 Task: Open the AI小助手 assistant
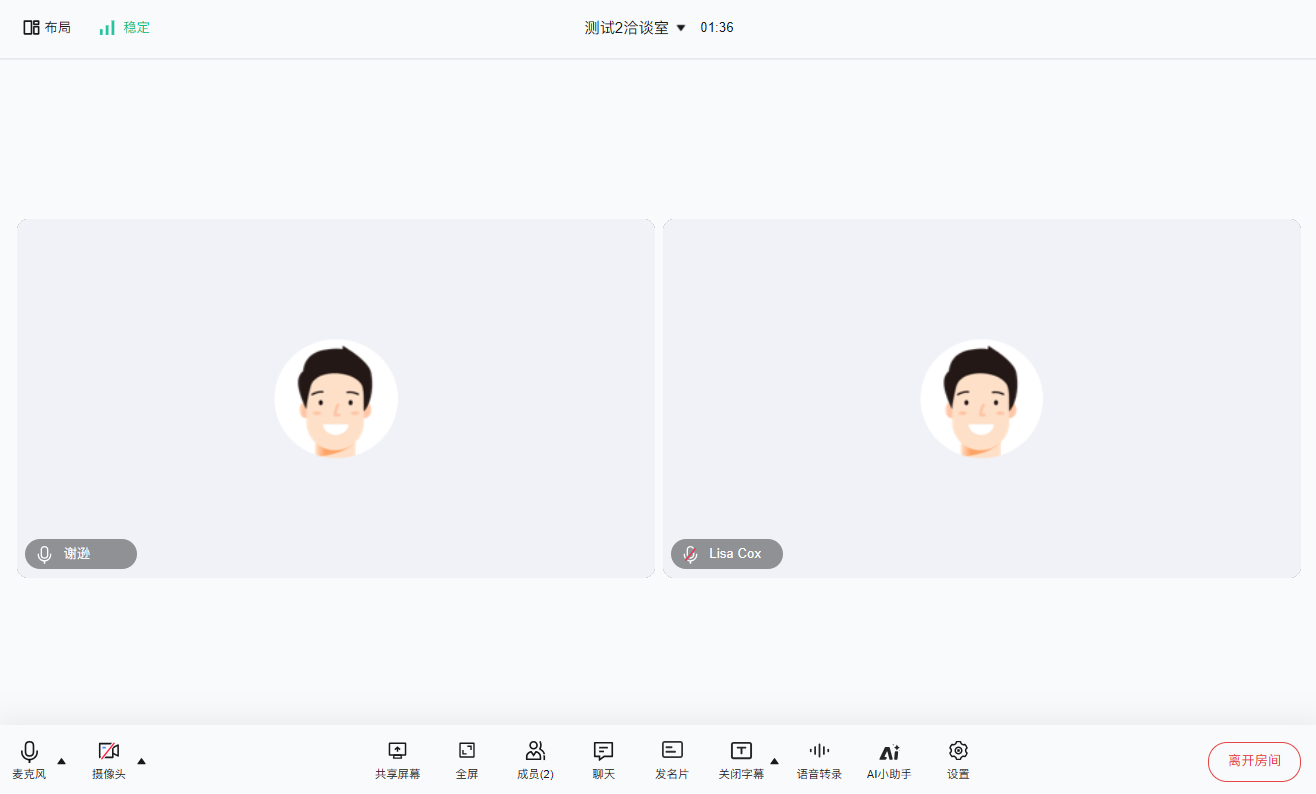[x=888, y=760]
